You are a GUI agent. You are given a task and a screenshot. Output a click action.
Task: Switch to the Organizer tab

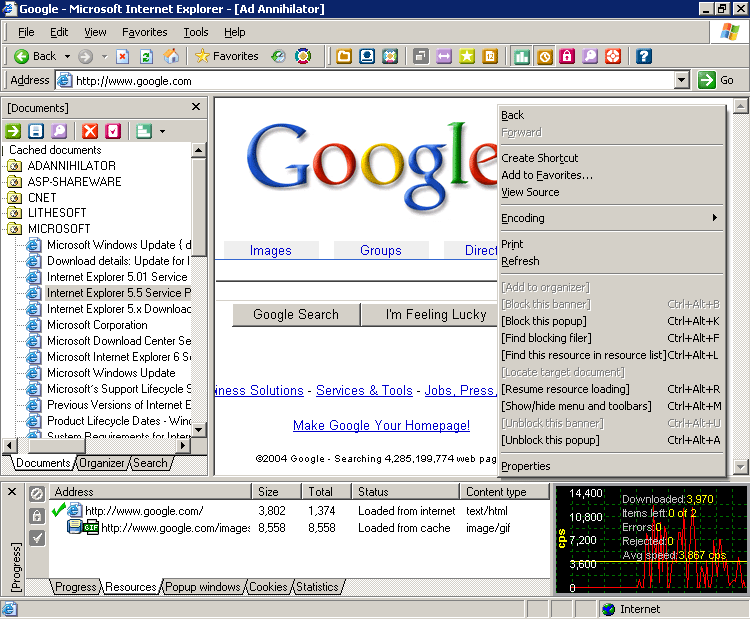[101, 463]
